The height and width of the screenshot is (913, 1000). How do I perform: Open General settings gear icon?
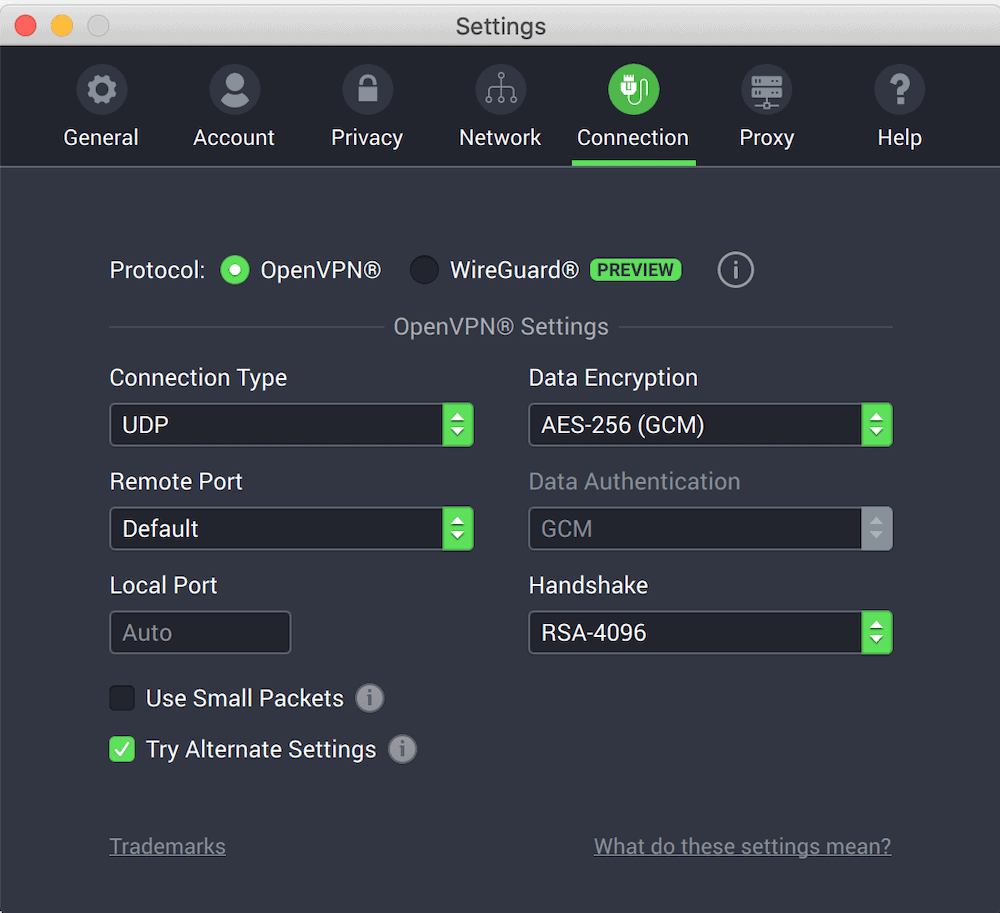coord(101,91)
